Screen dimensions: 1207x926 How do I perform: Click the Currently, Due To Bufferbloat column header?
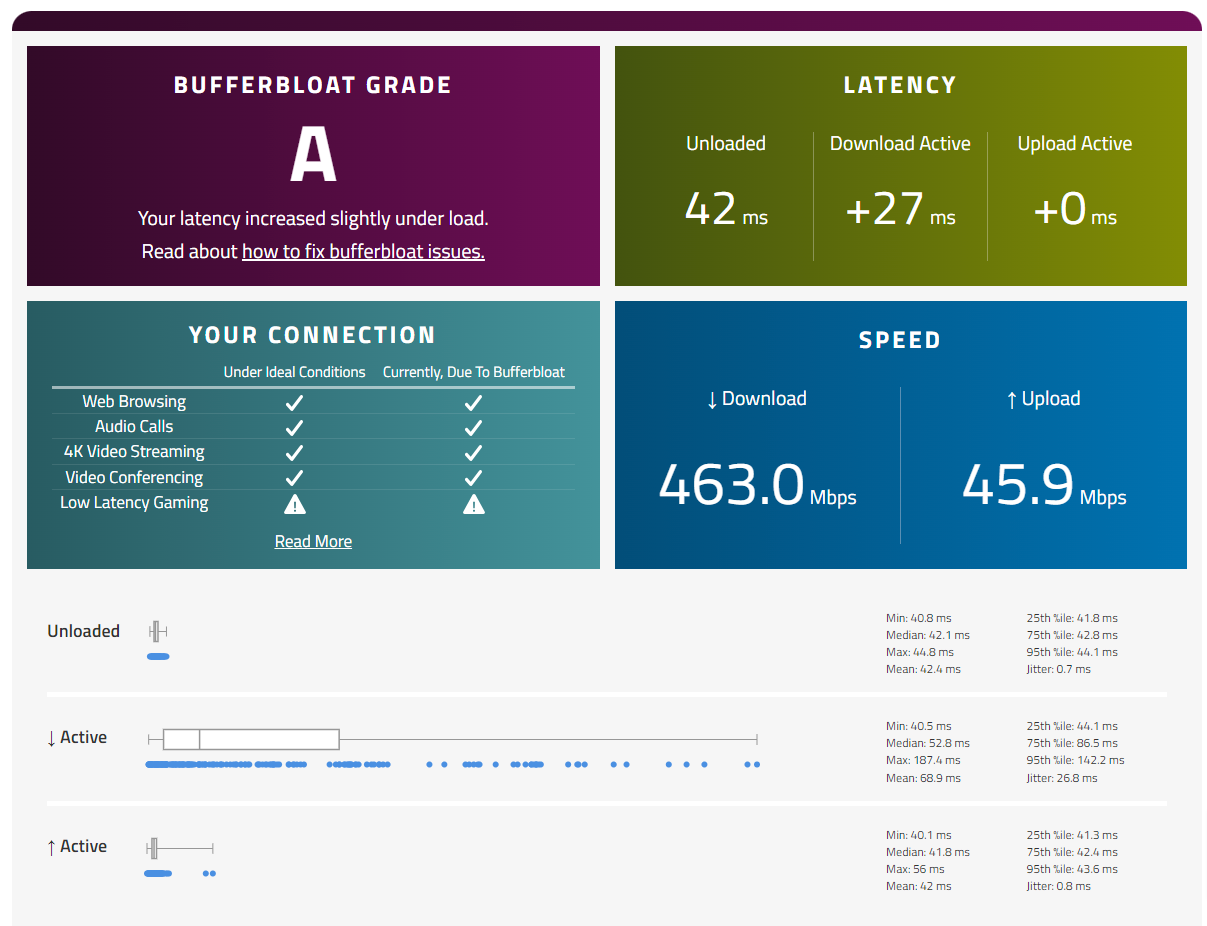point(474,372)
